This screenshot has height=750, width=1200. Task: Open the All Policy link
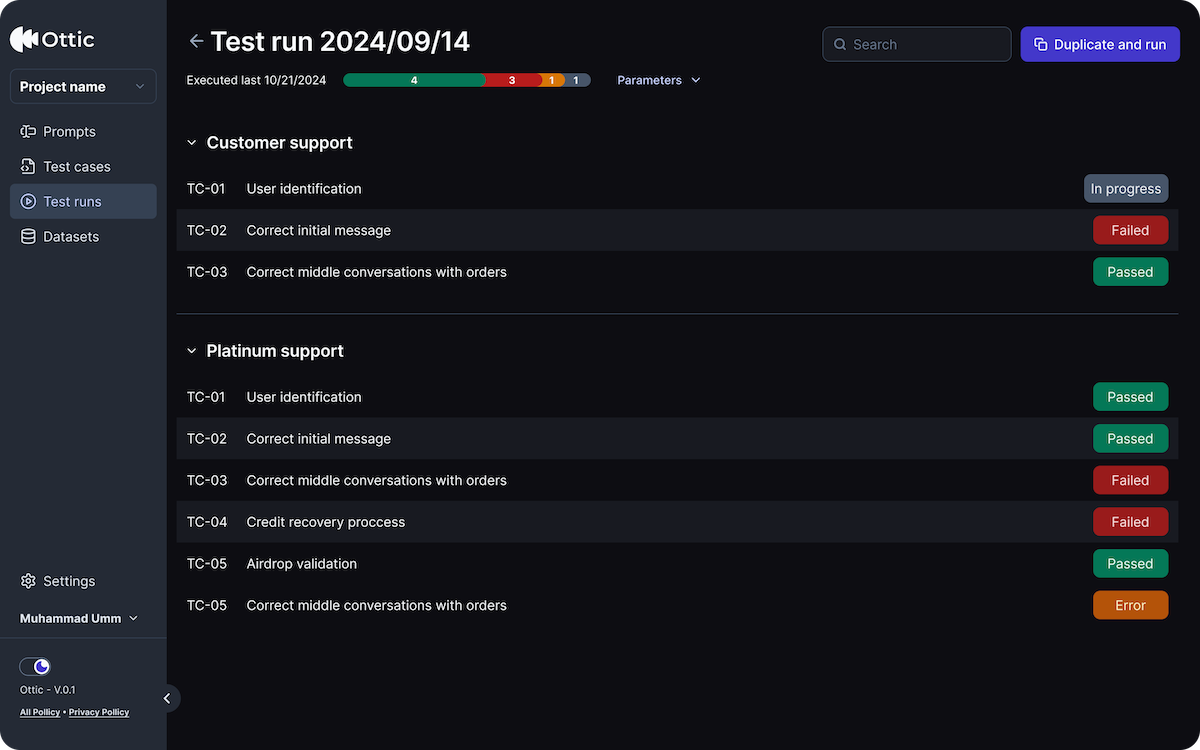[40, 712]
